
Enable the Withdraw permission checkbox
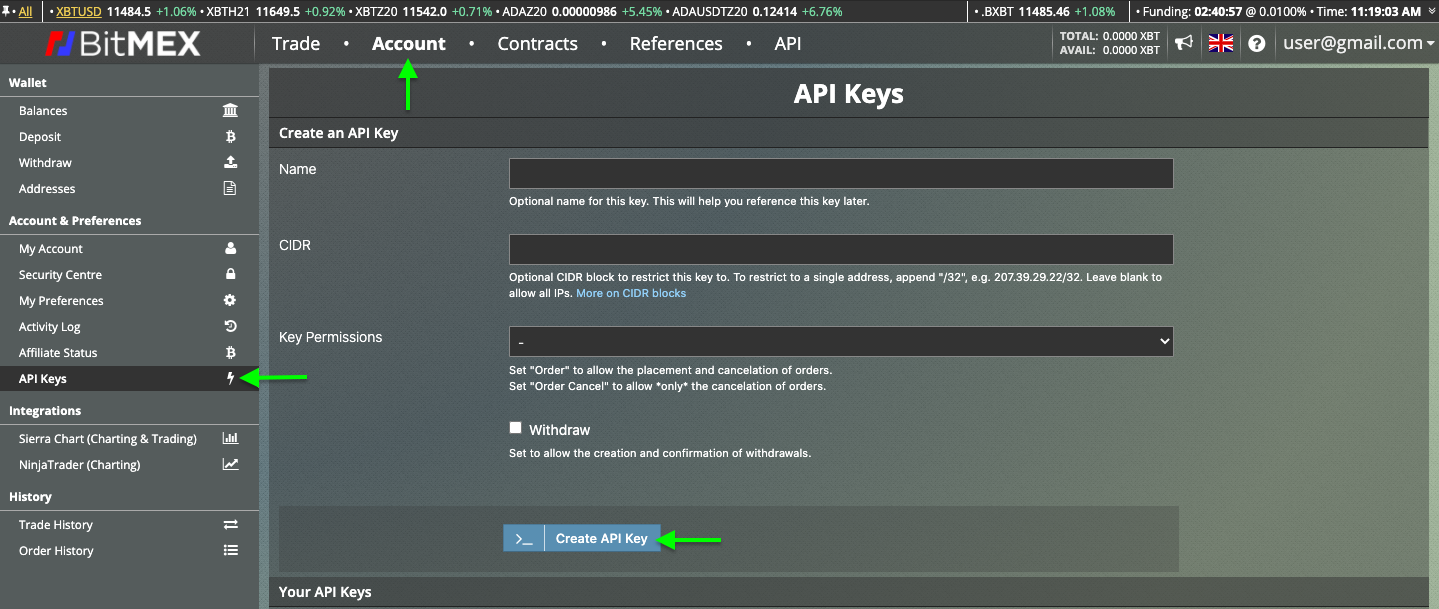(x=515, y=428)
